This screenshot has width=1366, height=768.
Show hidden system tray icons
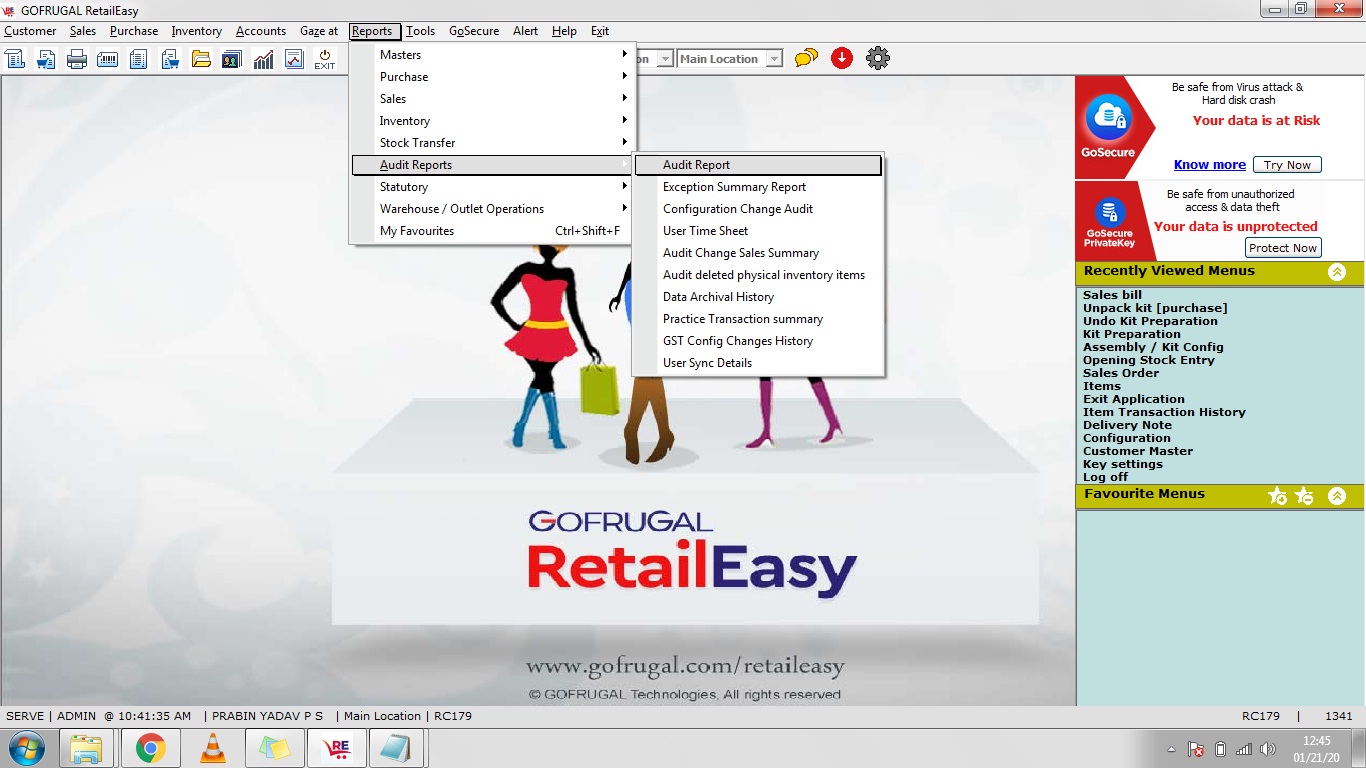pos(1171,749)
